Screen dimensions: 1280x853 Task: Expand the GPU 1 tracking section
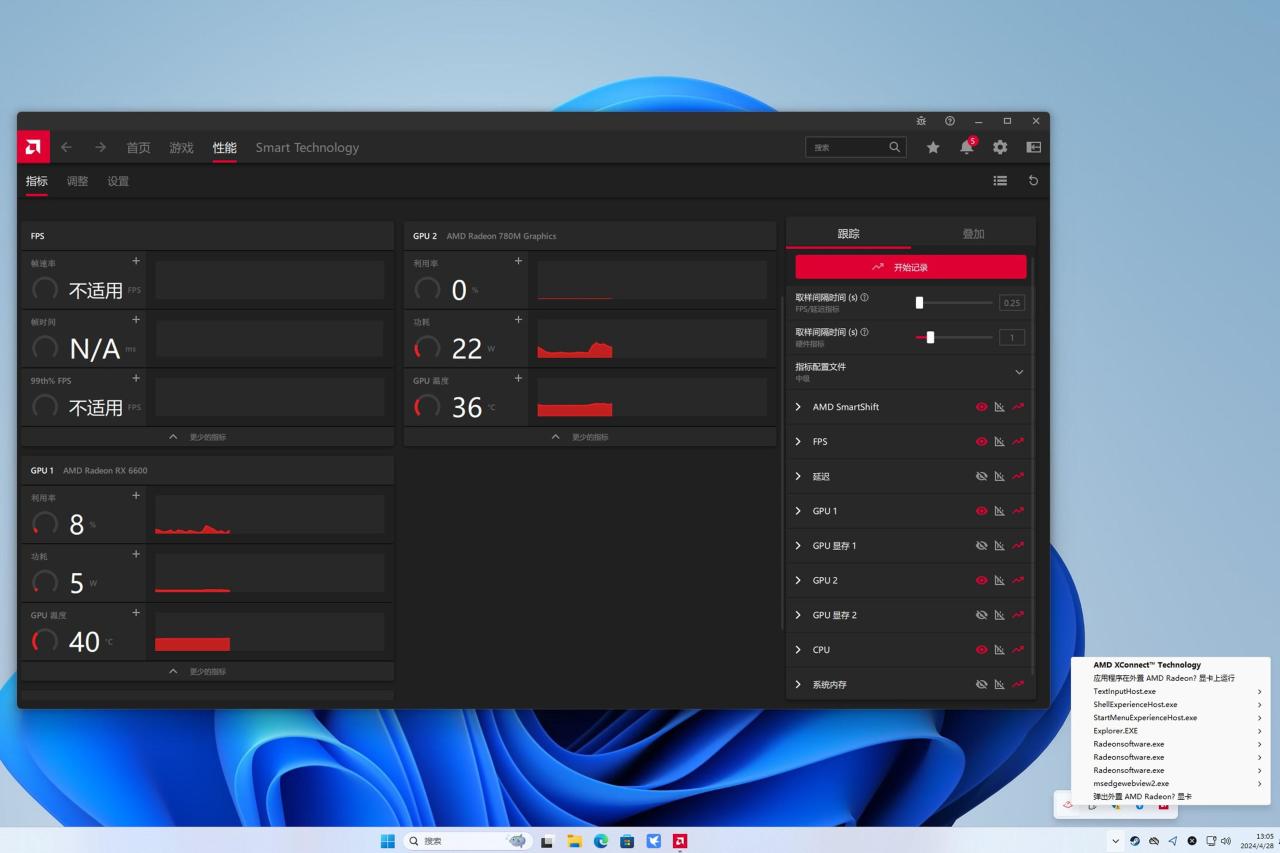point(798,511)
